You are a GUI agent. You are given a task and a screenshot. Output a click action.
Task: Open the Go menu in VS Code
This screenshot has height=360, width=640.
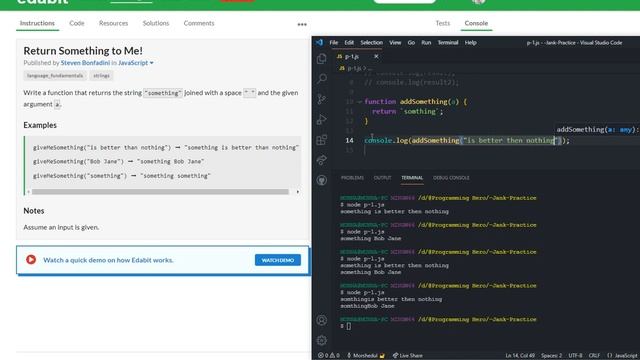411,42
